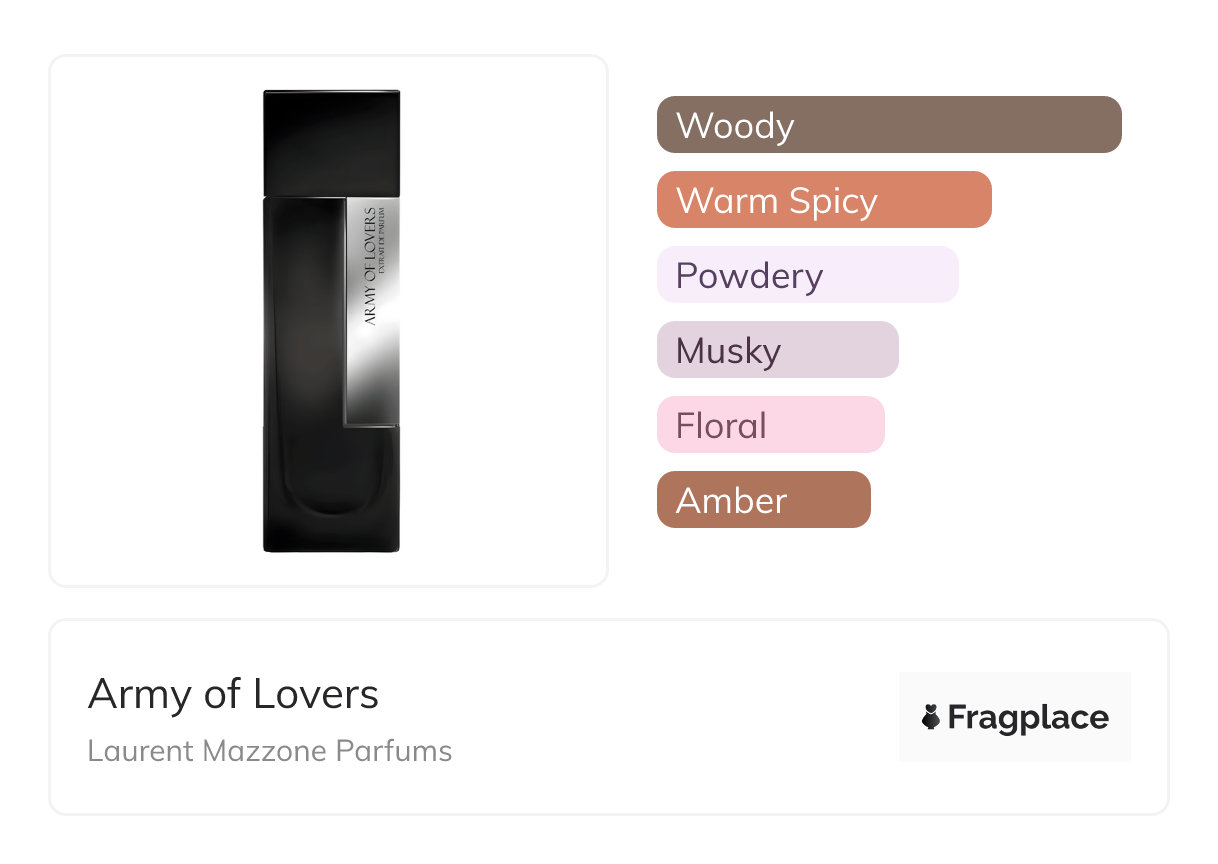This screenshot has width=1218, height=864.
Task: Click the black cap of the perfume bottle
Action: pos(331,142)
